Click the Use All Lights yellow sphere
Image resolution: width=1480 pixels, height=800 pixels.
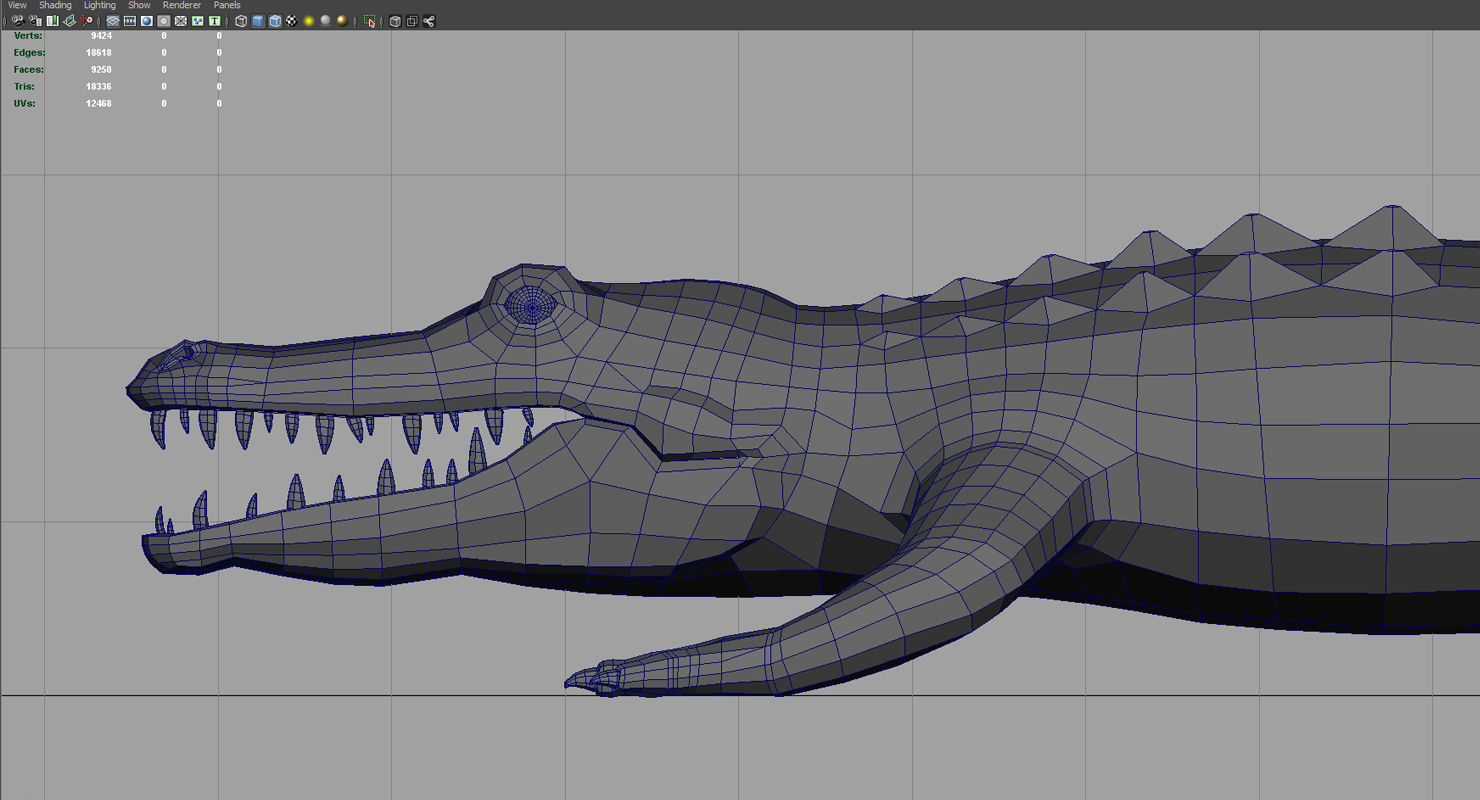tap(308, 21)
